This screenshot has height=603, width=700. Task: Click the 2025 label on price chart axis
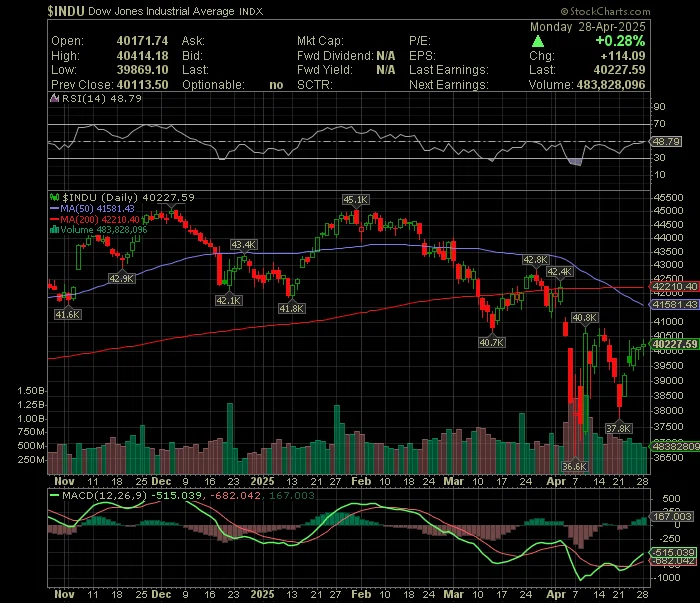pos(262,482)
